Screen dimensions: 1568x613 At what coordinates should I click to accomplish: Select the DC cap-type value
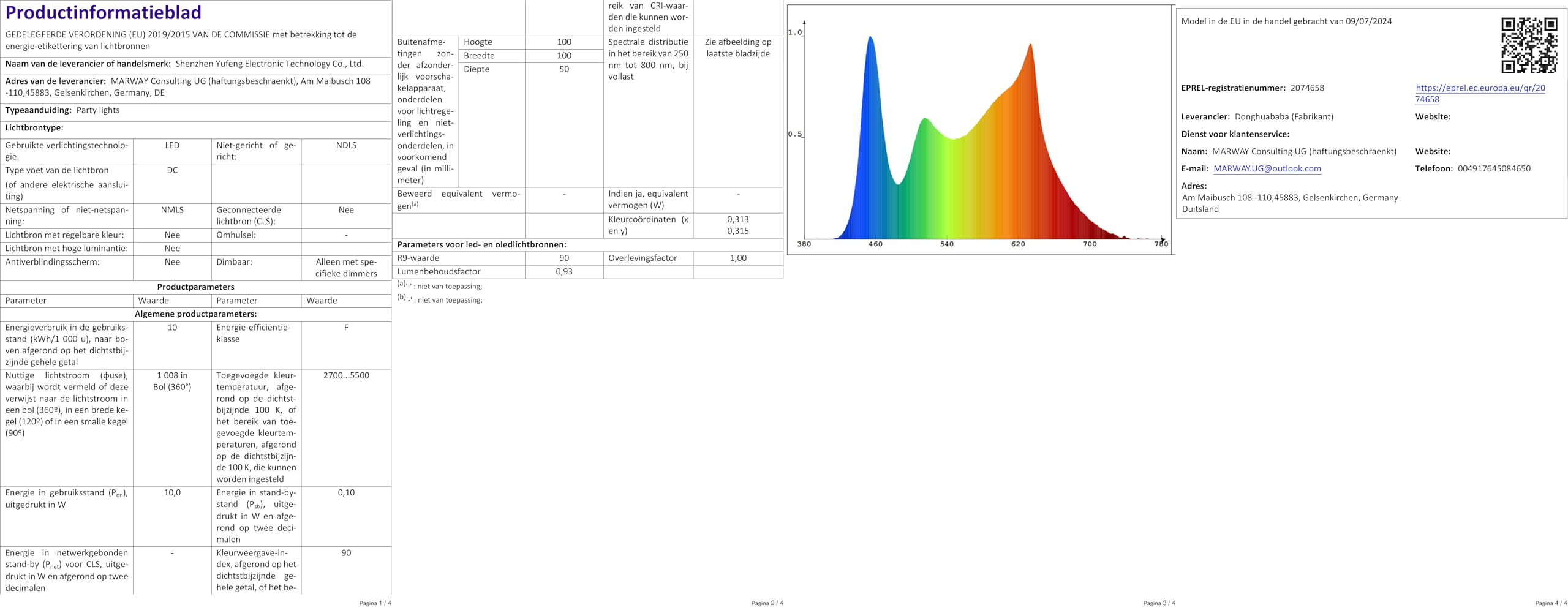tap(172, 170)
